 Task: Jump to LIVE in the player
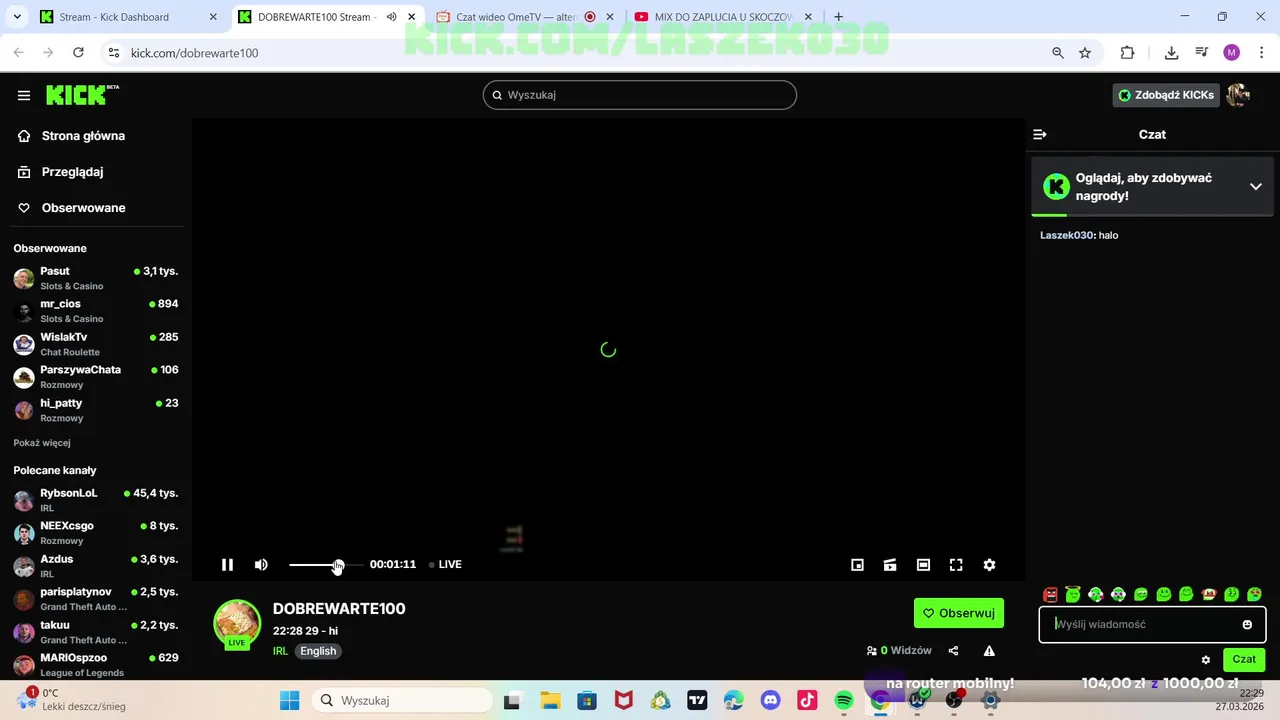[x=445, y=565]
